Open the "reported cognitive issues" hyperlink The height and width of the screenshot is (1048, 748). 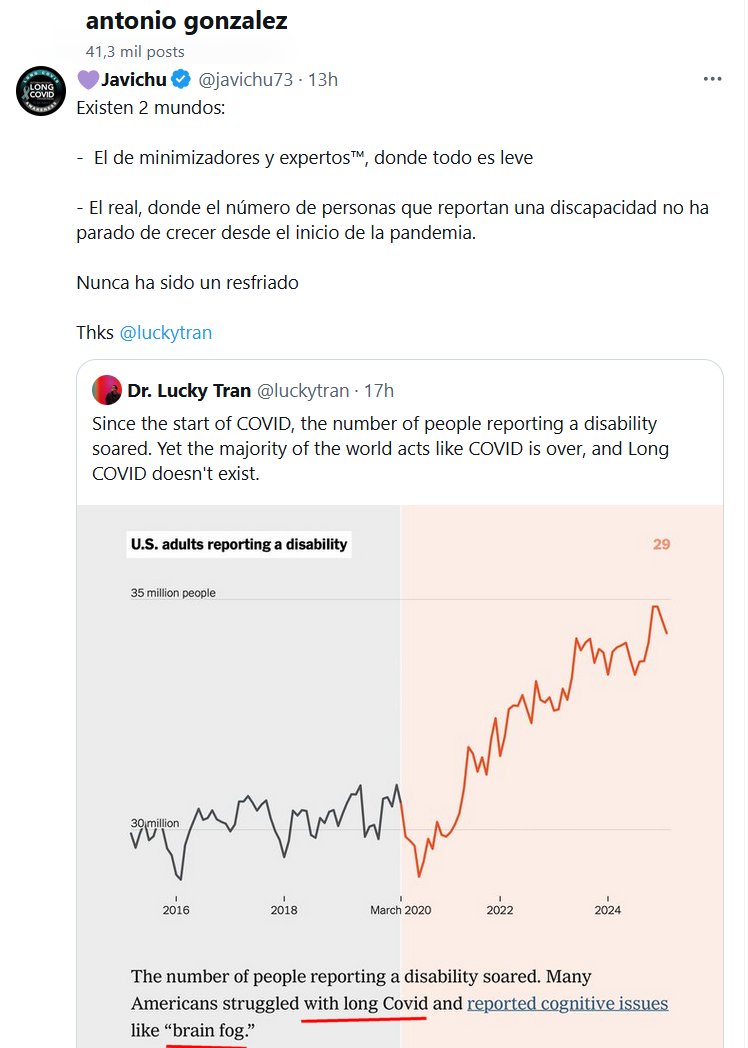pos(567,1003)
